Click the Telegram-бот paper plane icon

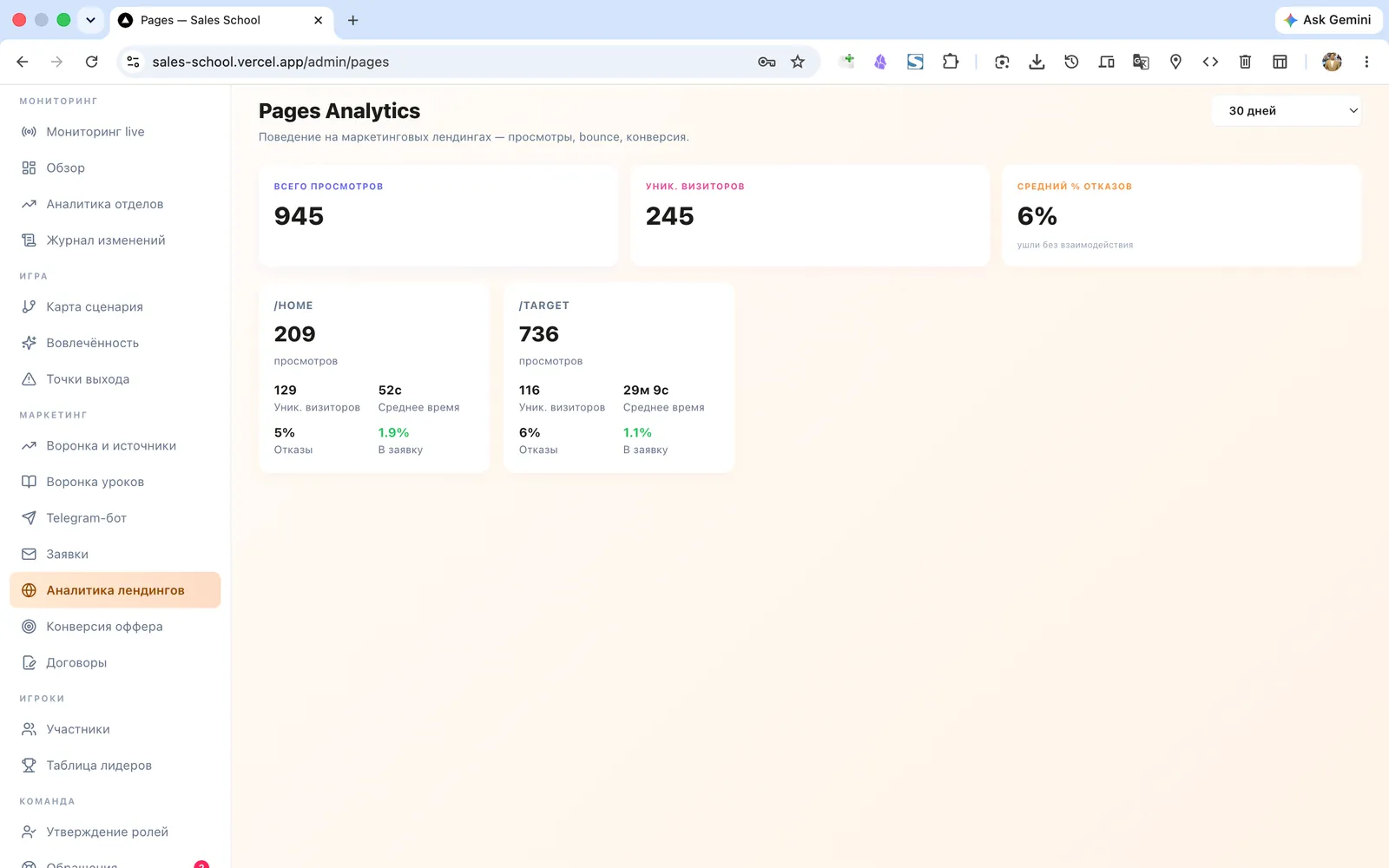click(x=29, y=518)
